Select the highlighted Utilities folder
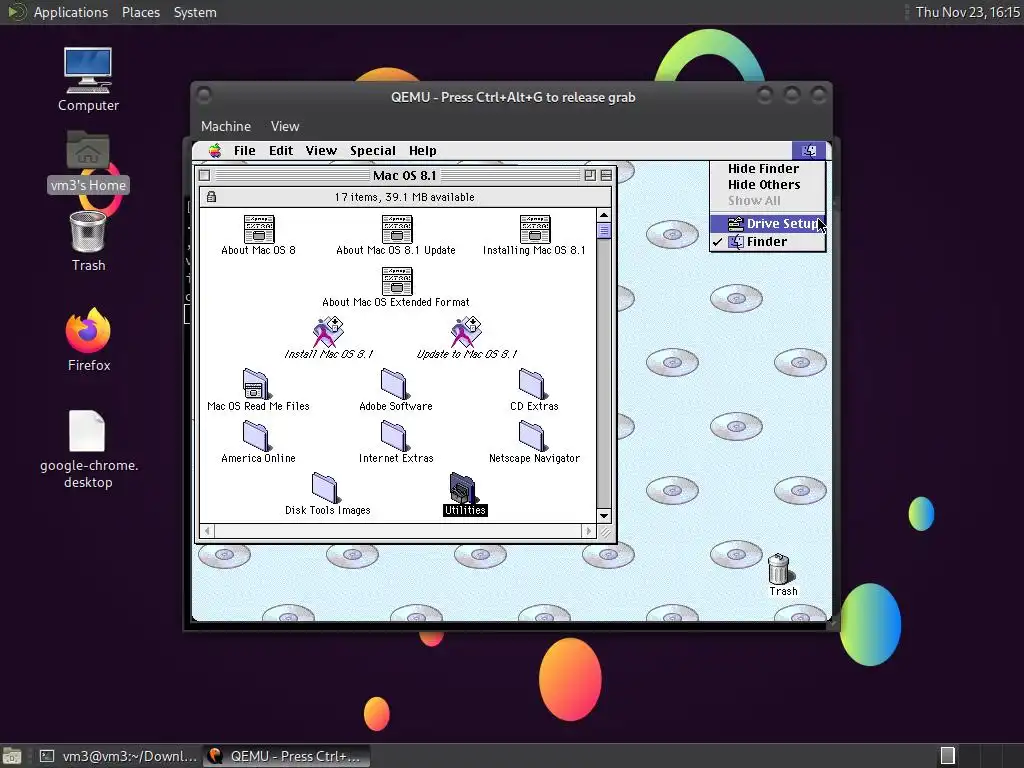 coord(463,488)
